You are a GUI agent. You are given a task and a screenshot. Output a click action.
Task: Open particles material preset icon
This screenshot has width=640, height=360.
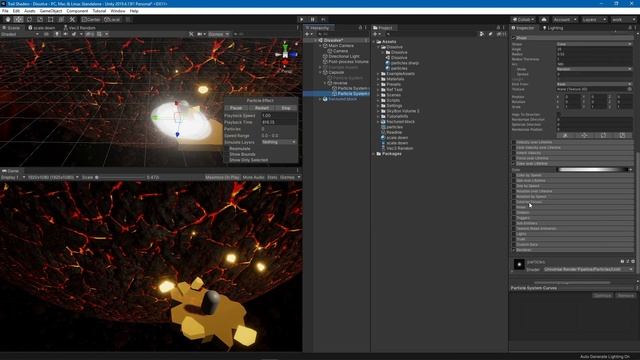pyautogui.click(x=628, y=261)
